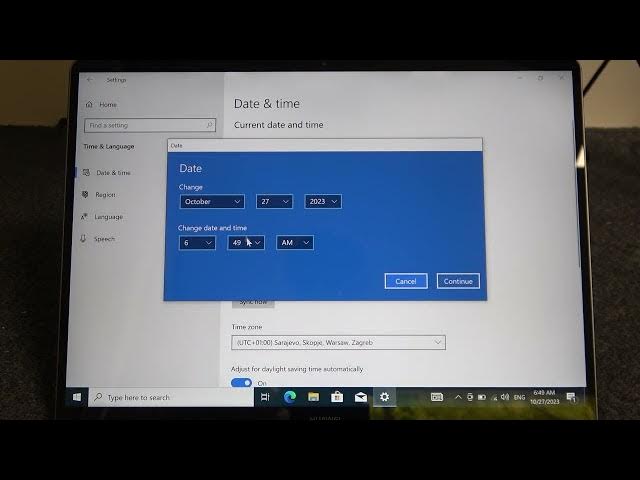This screenshot has height=480, width=640.
Task: Open Task View on taskbar
Action: 265,397
